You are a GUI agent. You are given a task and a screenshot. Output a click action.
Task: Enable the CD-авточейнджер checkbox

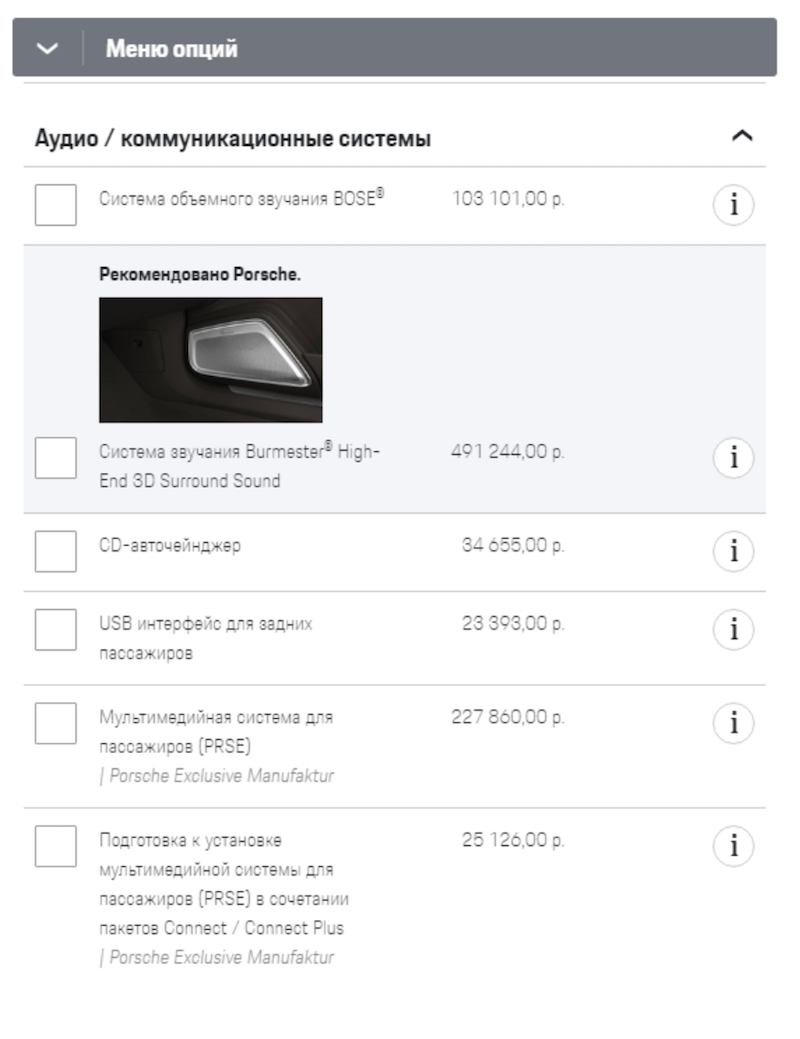point(56,551)
